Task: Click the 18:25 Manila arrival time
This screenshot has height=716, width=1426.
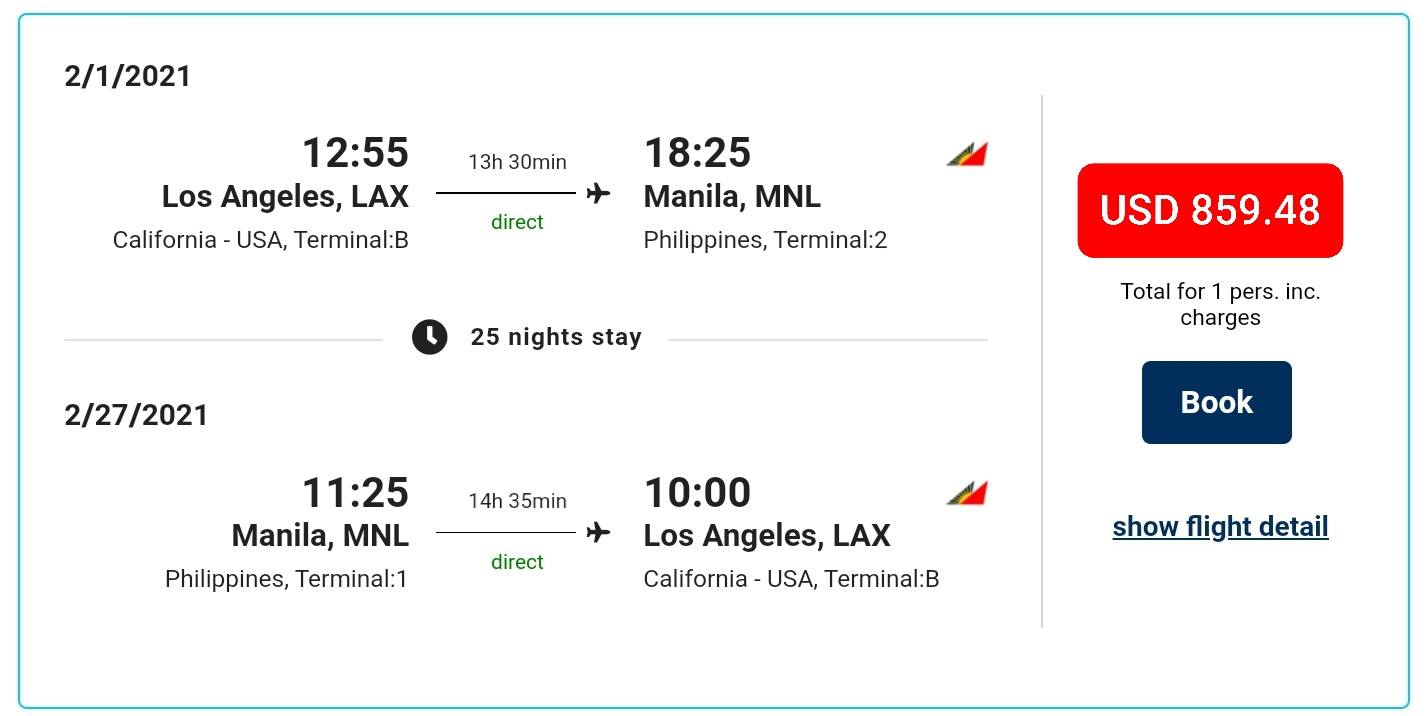Action: pos(697,153)
